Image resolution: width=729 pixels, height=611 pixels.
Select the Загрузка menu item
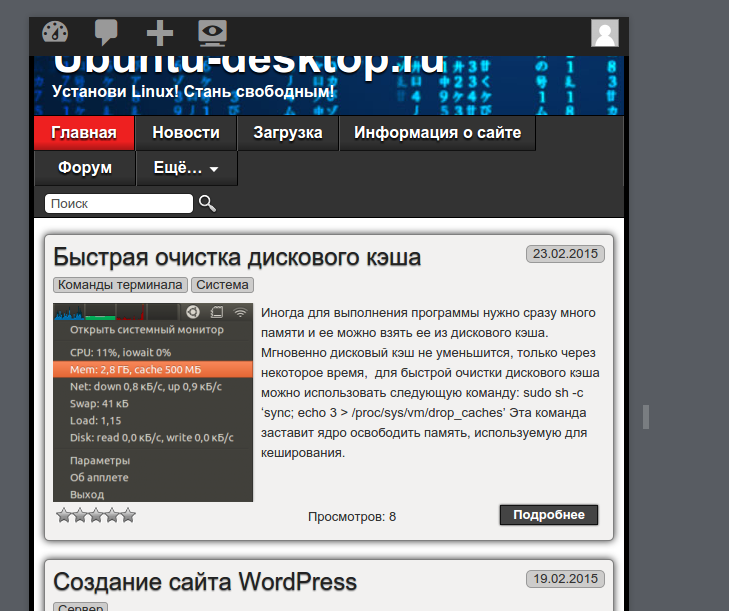tap(287, 133)
